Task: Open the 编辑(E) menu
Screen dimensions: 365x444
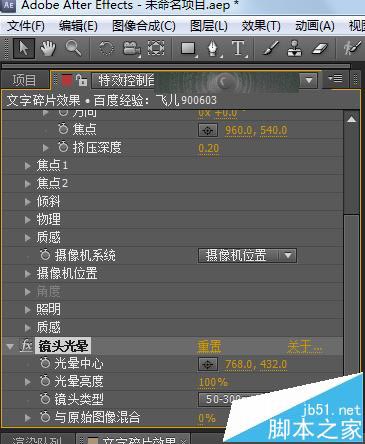Action: coord(78,26)
